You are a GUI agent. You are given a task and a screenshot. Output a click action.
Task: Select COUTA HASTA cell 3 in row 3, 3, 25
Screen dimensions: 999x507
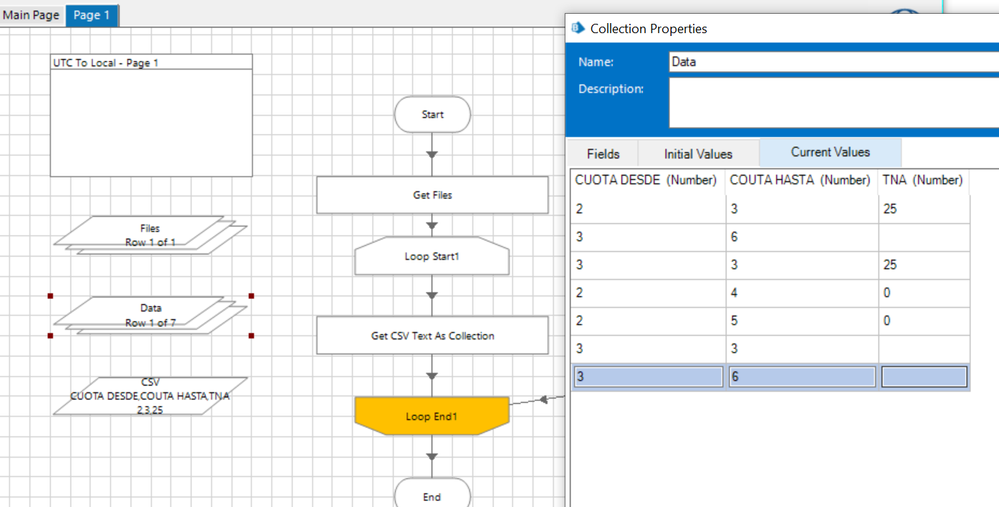802,265
